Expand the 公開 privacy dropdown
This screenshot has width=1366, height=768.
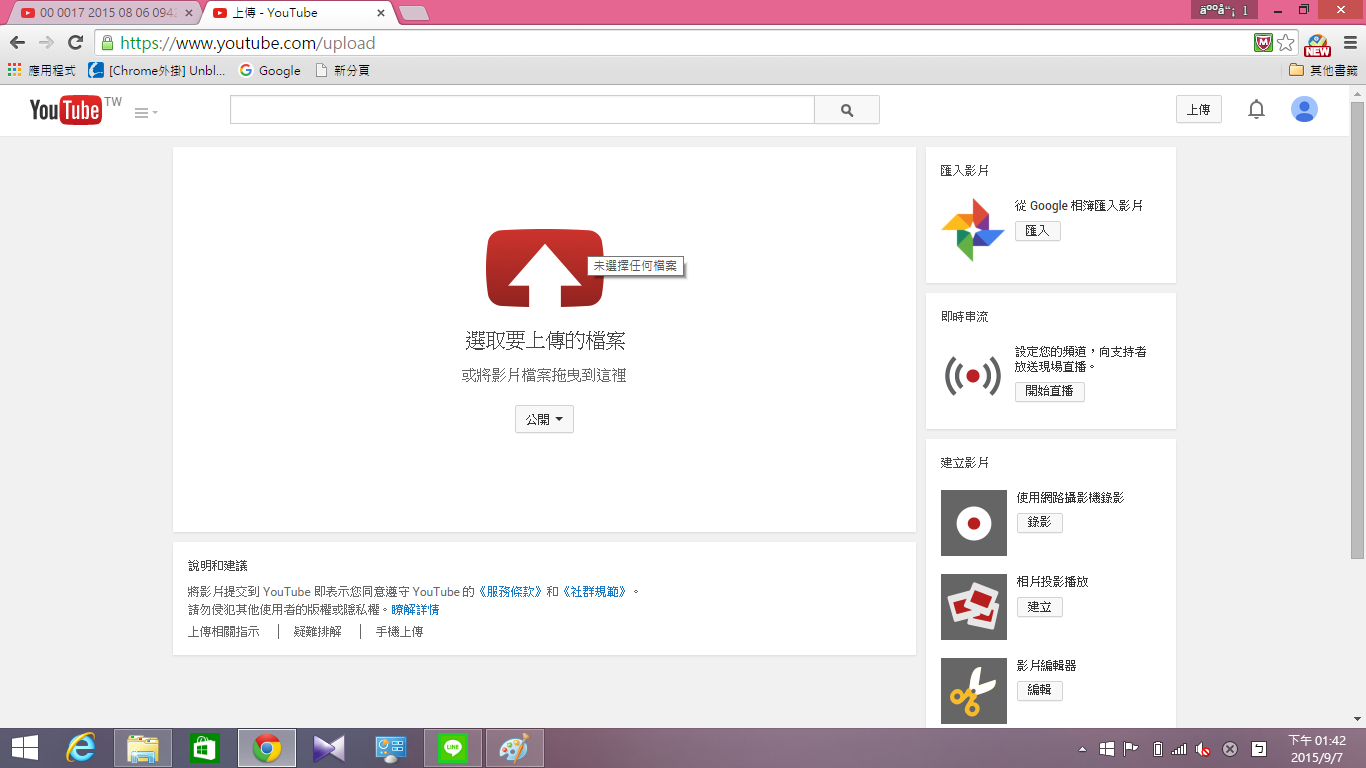[x=544, y=420]
